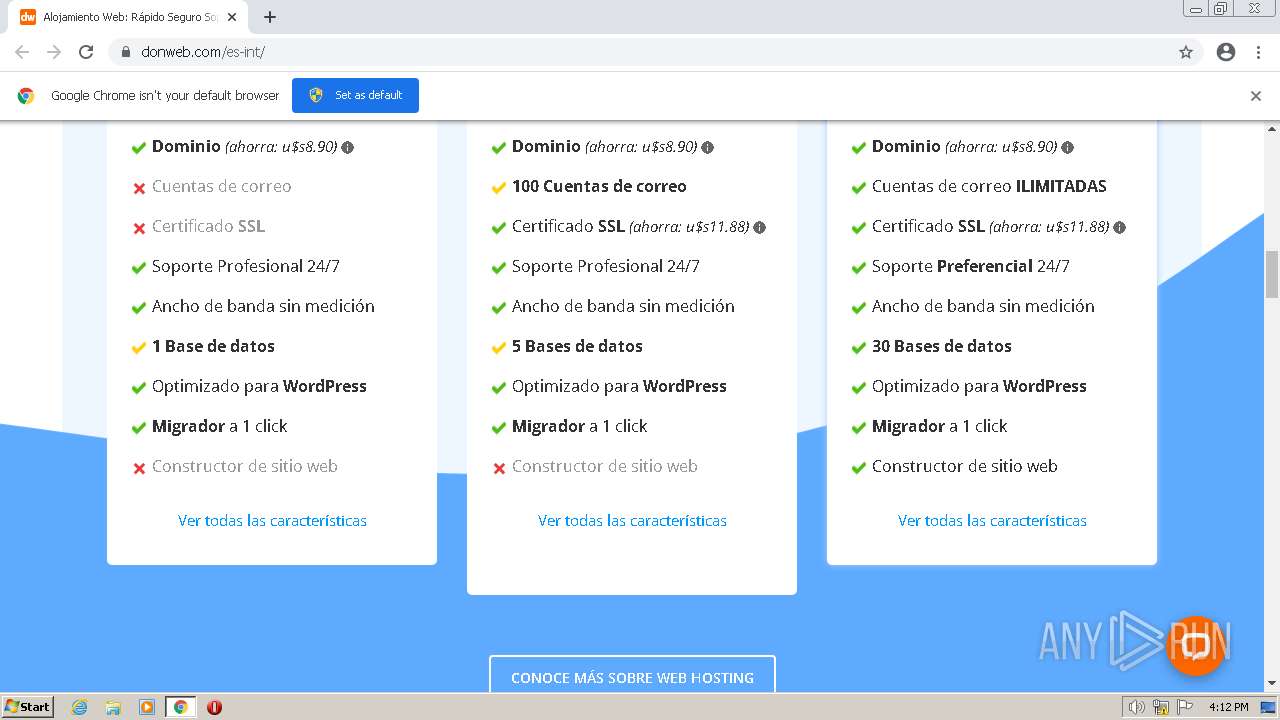Open Chrome's three-dot menu
The image size is (1280, 720).
tap(1258, 52)
